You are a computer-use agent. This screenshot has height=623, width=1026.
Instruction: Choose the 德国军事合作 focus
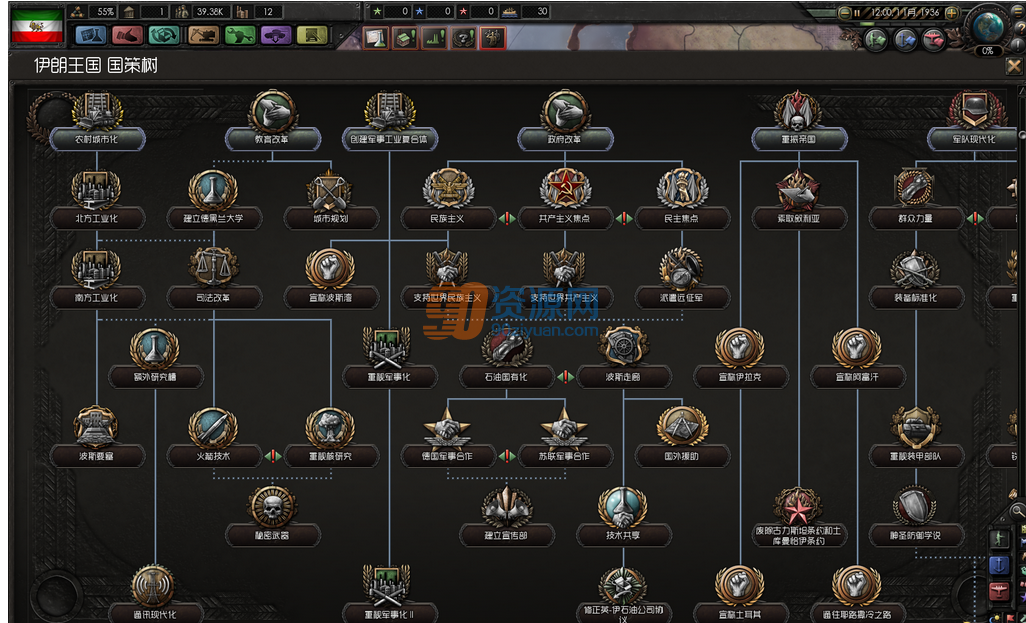[x=448, y=438]
